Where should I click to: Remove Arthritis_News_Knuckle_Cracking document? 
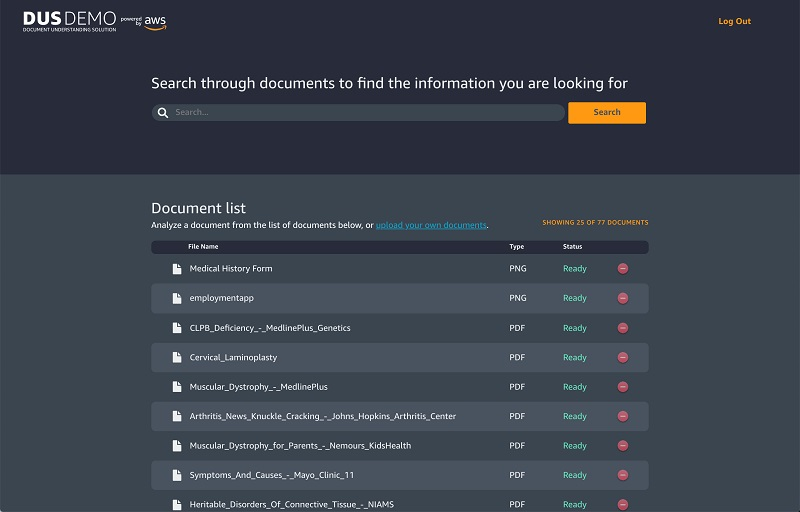pos(623,416)
